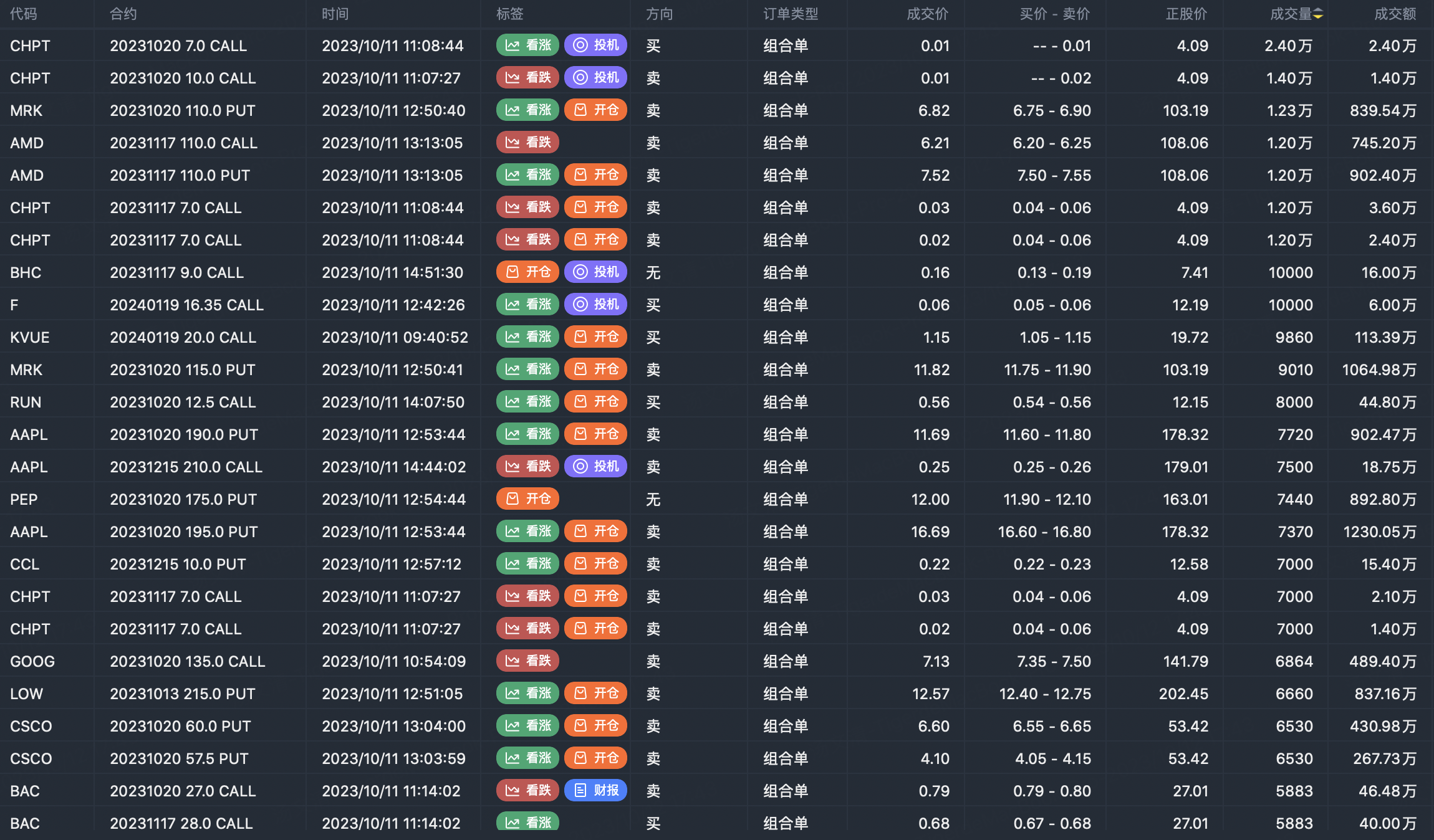The width and height of the screenshot is (1434, 840).
Task: Click the 开仓 tag in CSCO 60.0 PUT row
Action: click(x=595, y=726)
